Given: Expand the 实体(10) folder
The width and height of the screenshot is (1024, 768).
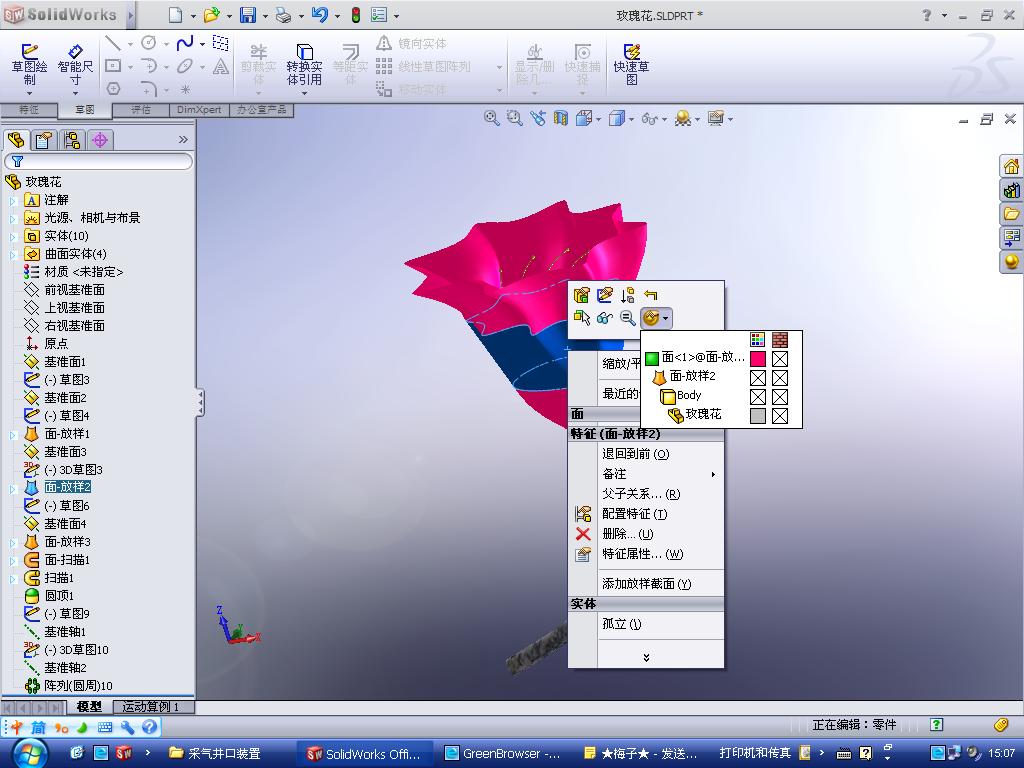Looking at the screenshot, I should coord(12,236).
